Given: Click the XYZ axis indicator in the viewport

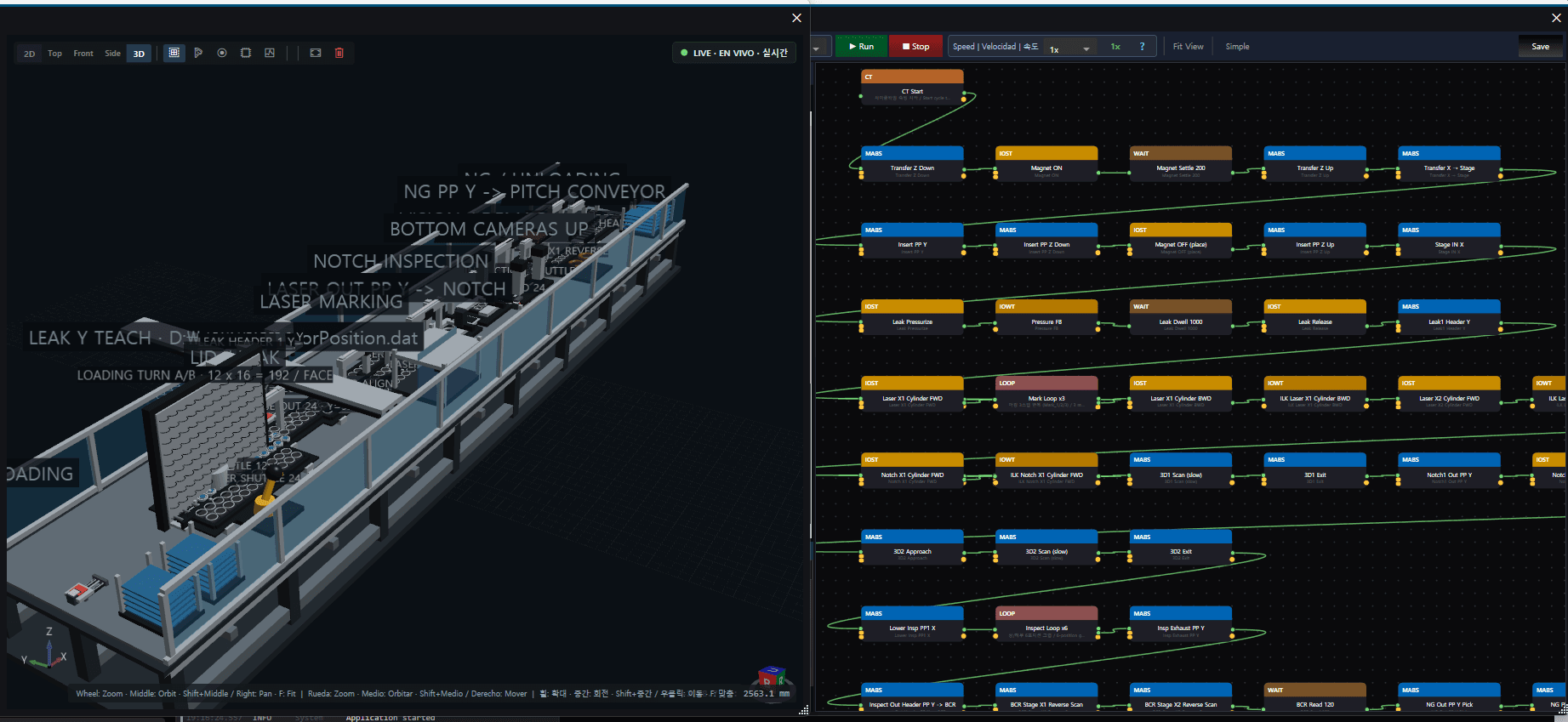Looking at the screenshot, I should [44, 651].
